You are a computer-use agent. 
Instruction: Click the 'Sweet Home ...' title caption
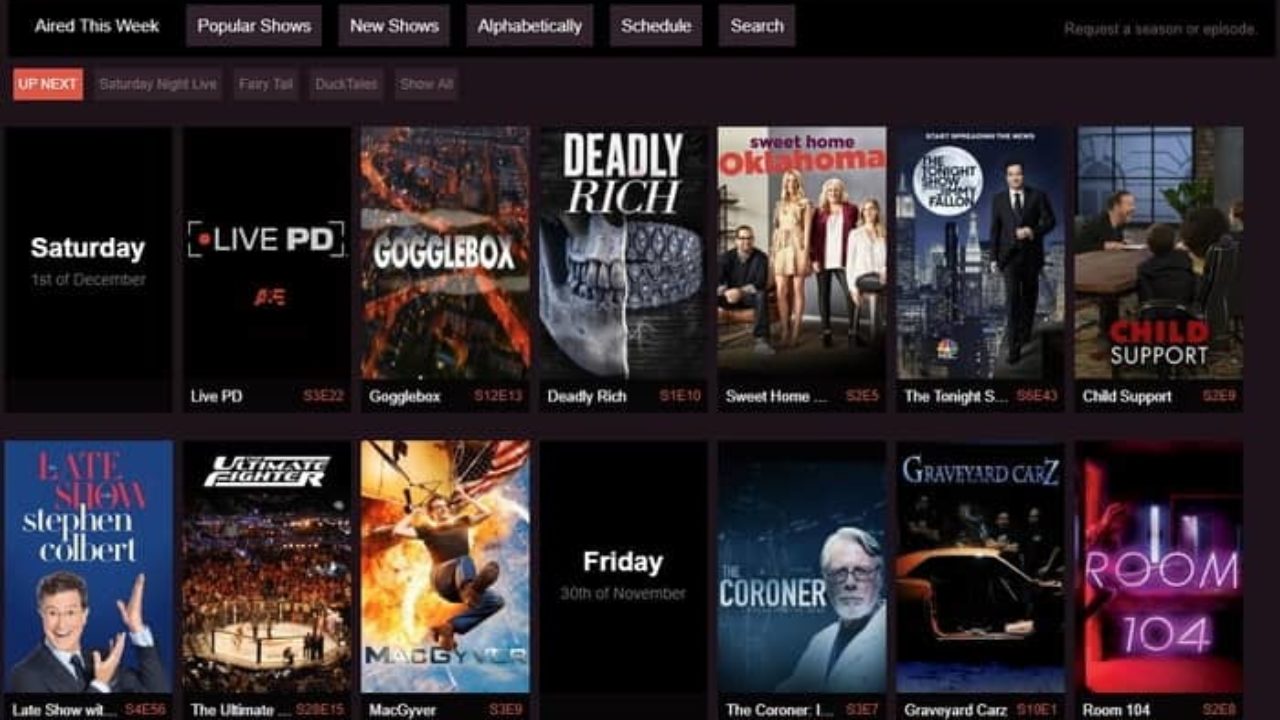pyautogui.click(x=777, y=396)
